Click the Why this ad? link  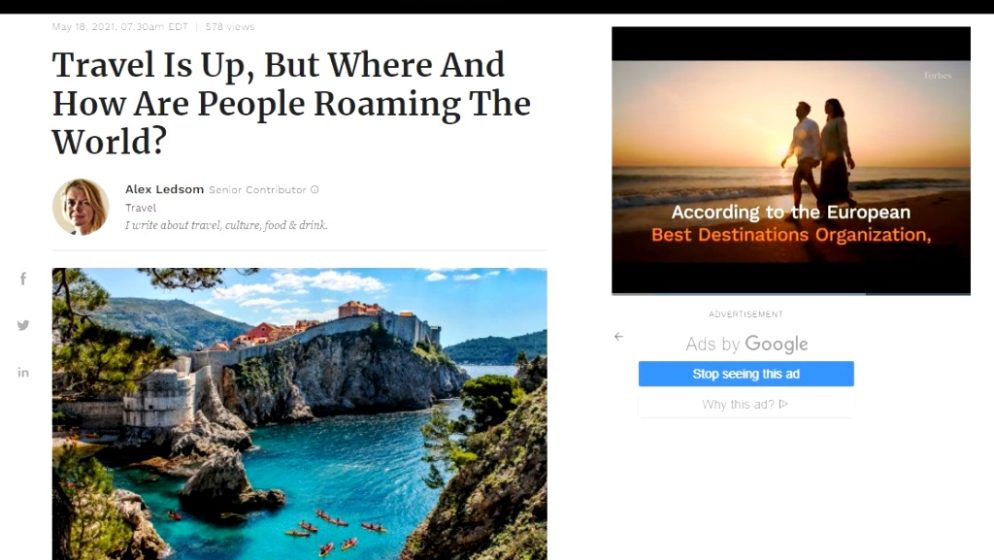(745, 404)
